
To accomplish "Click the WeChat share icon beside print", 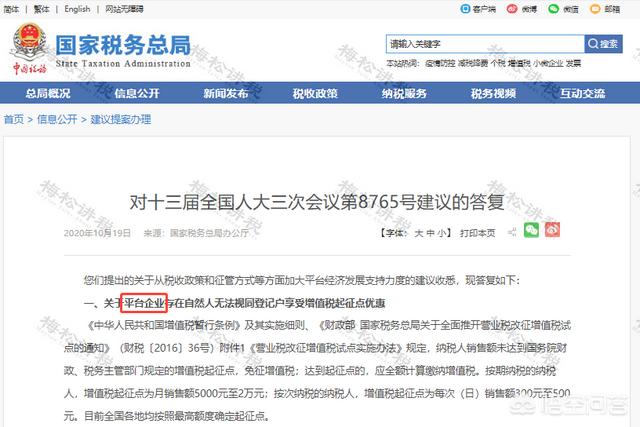I will pos(531,230).
